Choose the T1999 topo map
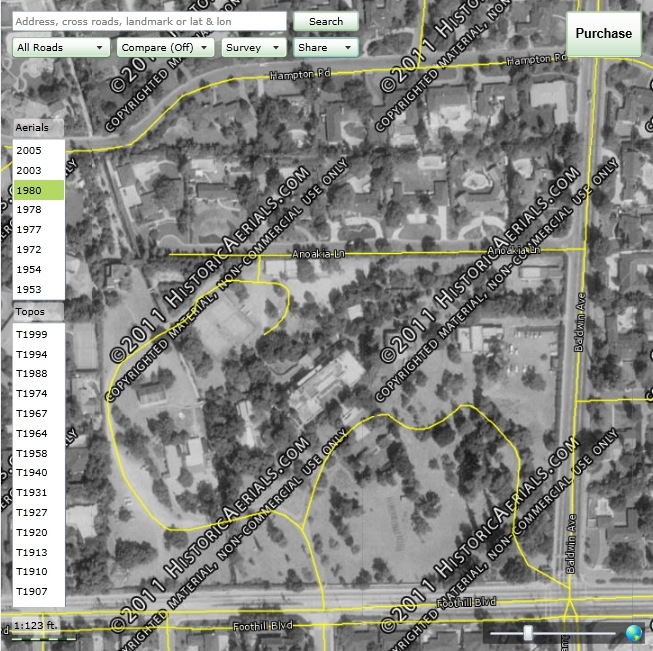The width and height of the screenshot is (653, 651). point(39,334)
